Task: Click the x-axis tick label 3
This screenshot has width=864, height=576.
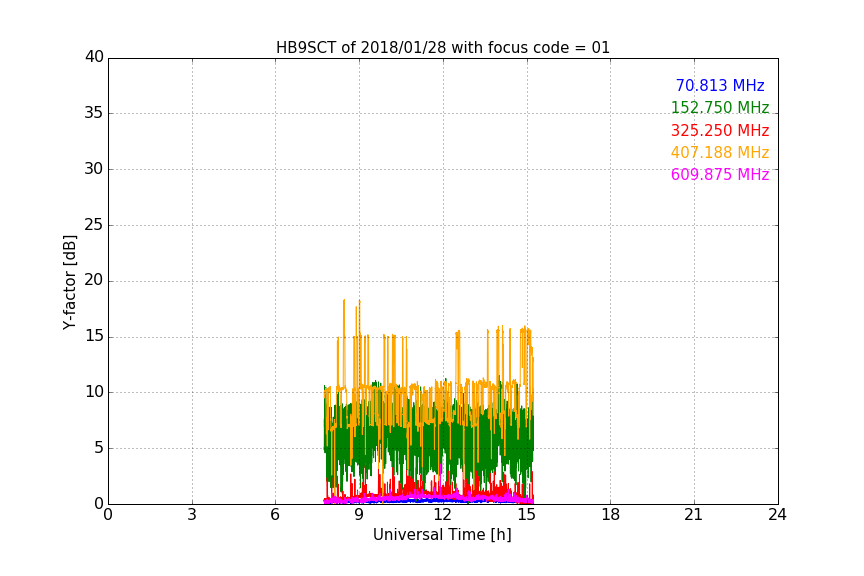Action: (192, 515)
